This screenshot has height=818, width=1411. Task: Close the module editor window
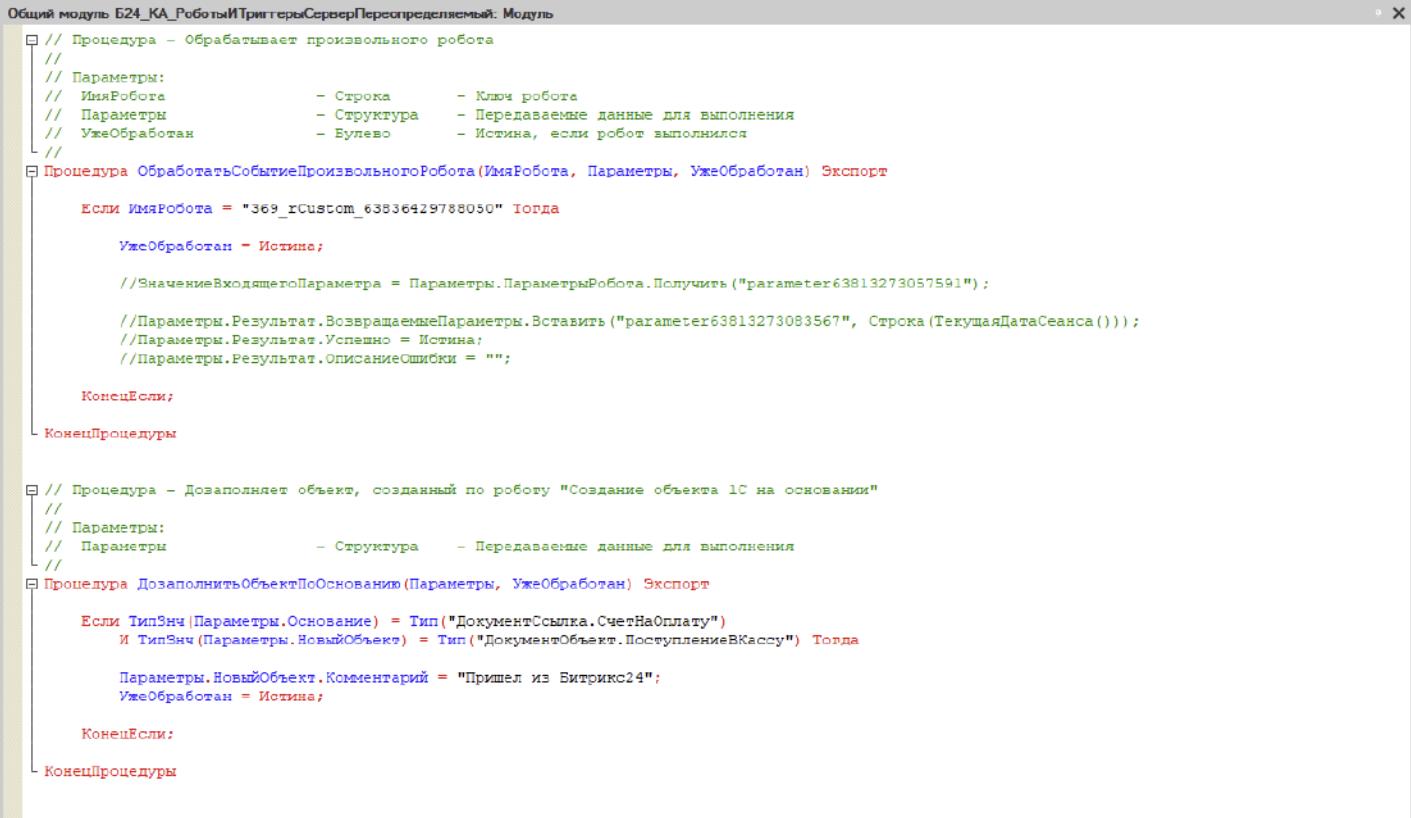[x=1398, y=12]
